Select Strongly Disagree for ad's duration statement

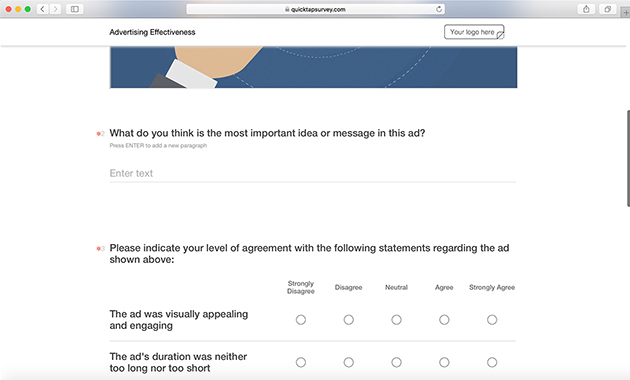301,362
